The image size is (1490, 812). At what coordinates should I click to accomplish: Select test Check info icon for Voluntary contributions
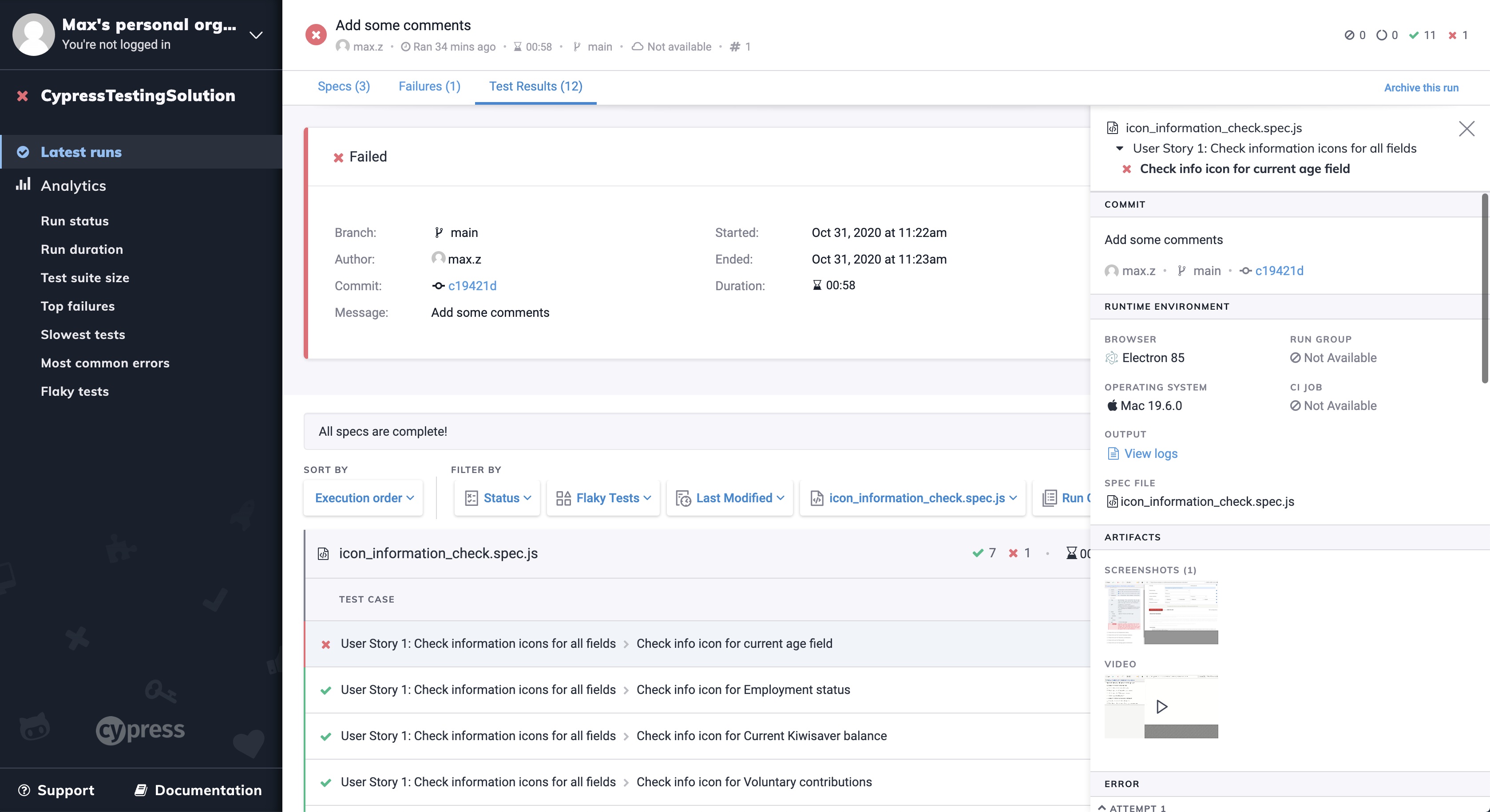697,782
